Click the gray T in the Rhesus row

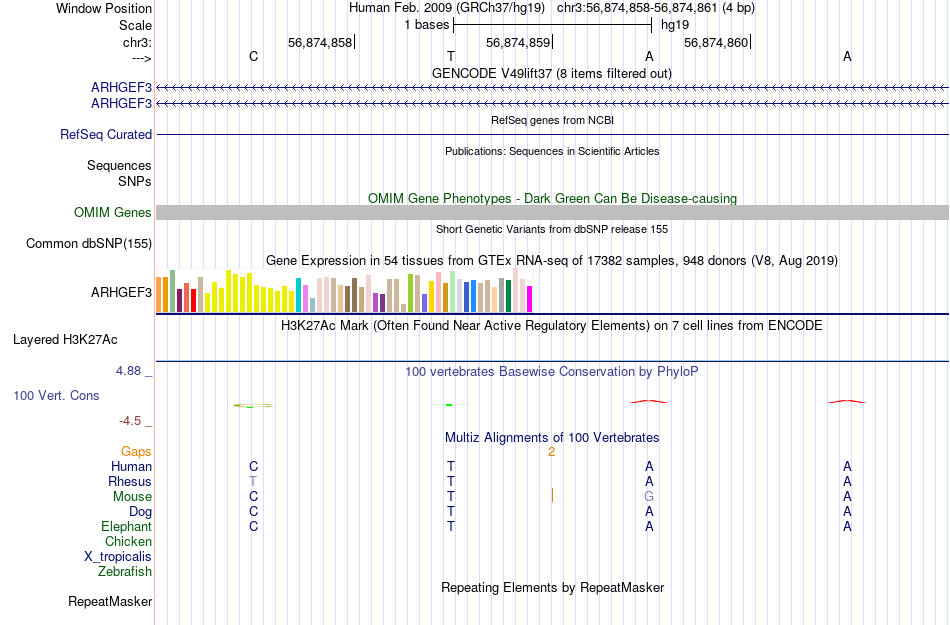(x=253, y=481)
